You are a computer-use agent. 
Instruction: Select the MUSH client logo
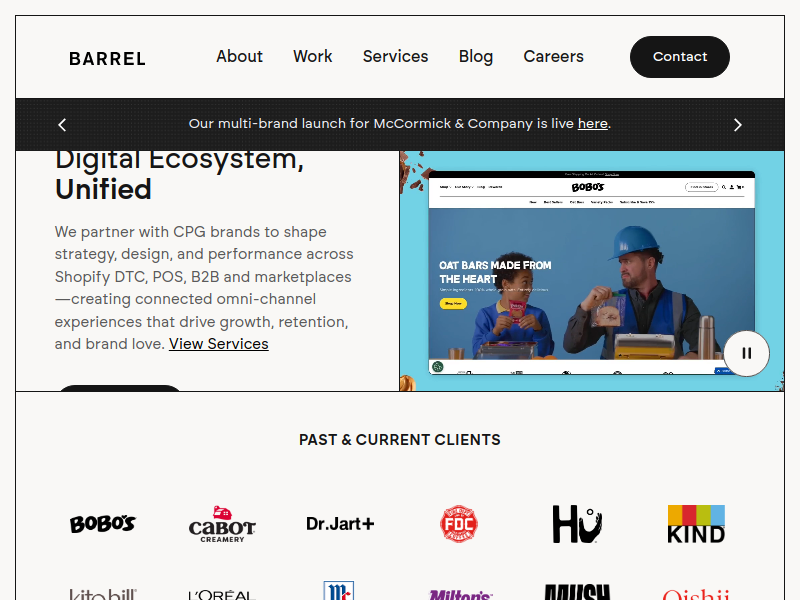click(578, 592)
